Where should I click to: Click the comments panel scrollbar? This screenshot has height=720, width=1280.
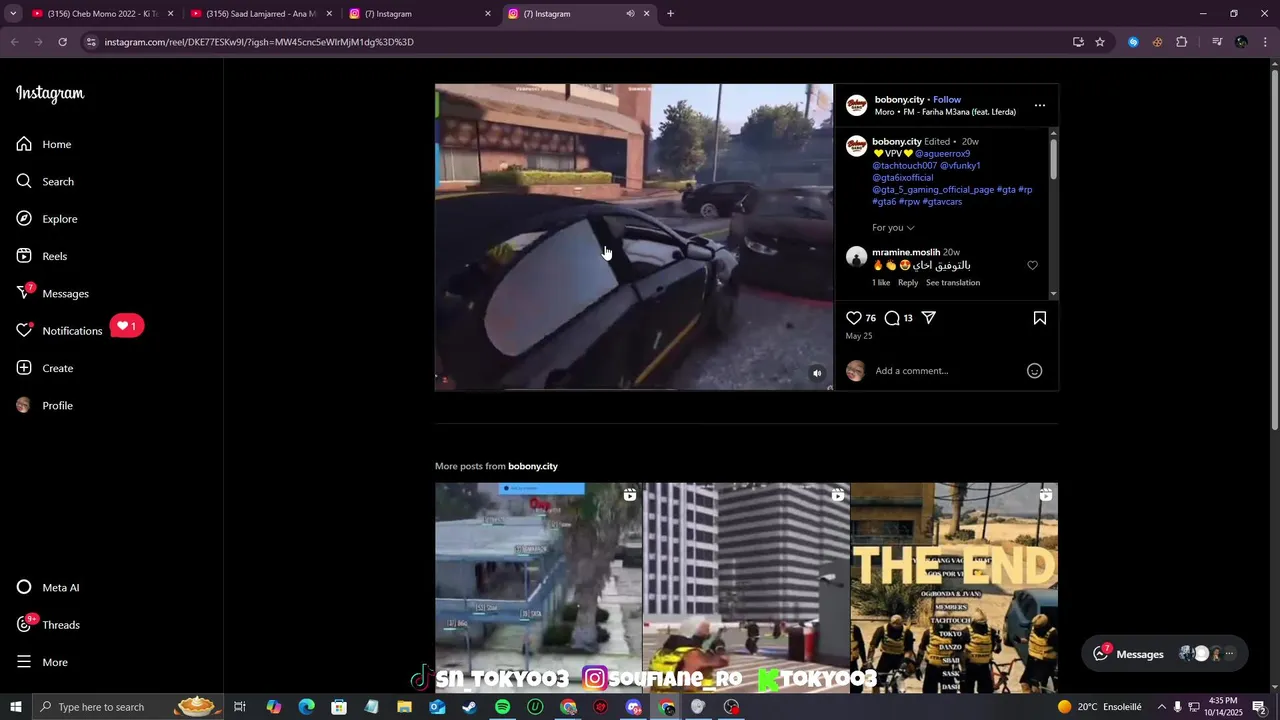1054,160
